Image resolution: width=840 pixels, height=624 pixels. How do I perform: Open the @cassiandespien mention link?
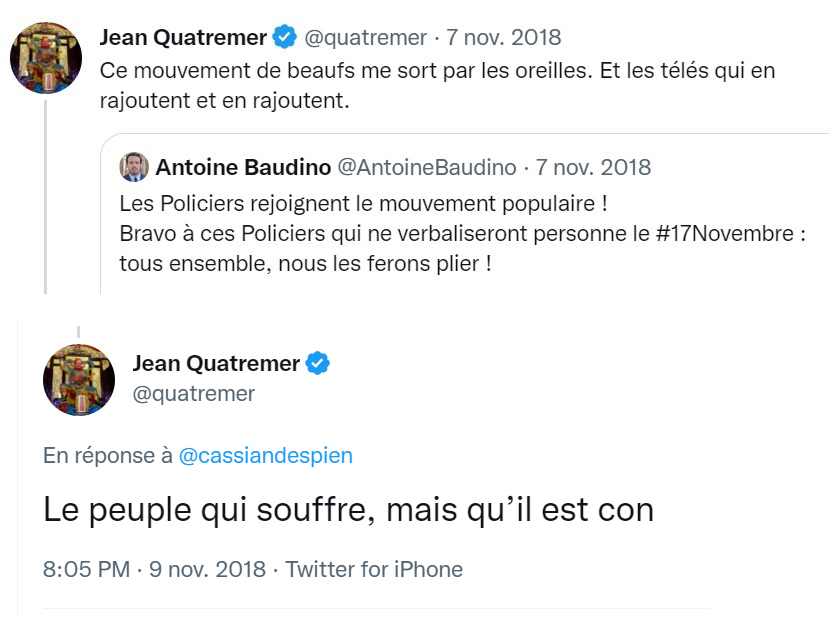pyautogui.click(x=265, y=456)
